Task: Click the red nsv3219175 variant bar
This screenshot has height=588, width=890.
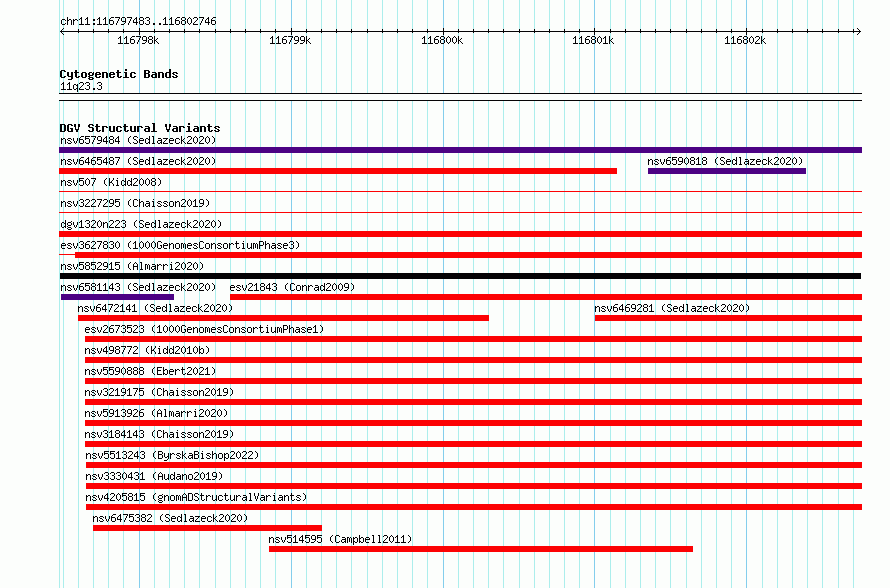Action: tap(473, 402)
